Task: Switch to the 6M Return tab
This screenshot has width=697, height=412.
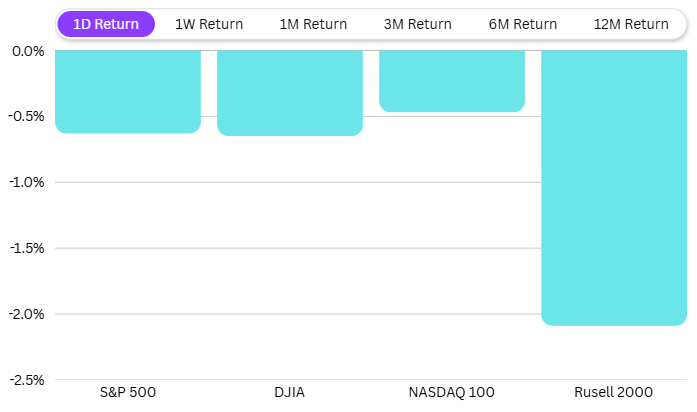Action: click(523, 24)
